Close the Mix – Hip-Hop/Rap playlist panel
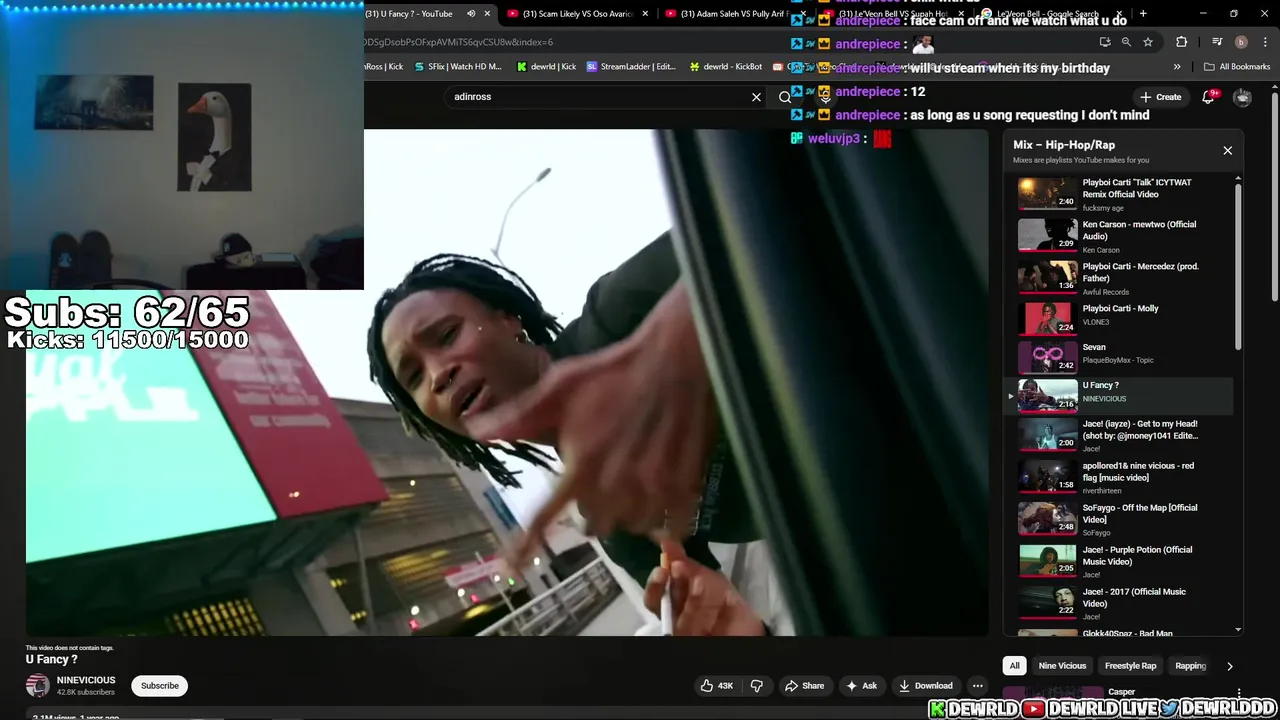The width and height of the screenshot is (1280, 720). pyautogui.click(x=1228, y=151)
